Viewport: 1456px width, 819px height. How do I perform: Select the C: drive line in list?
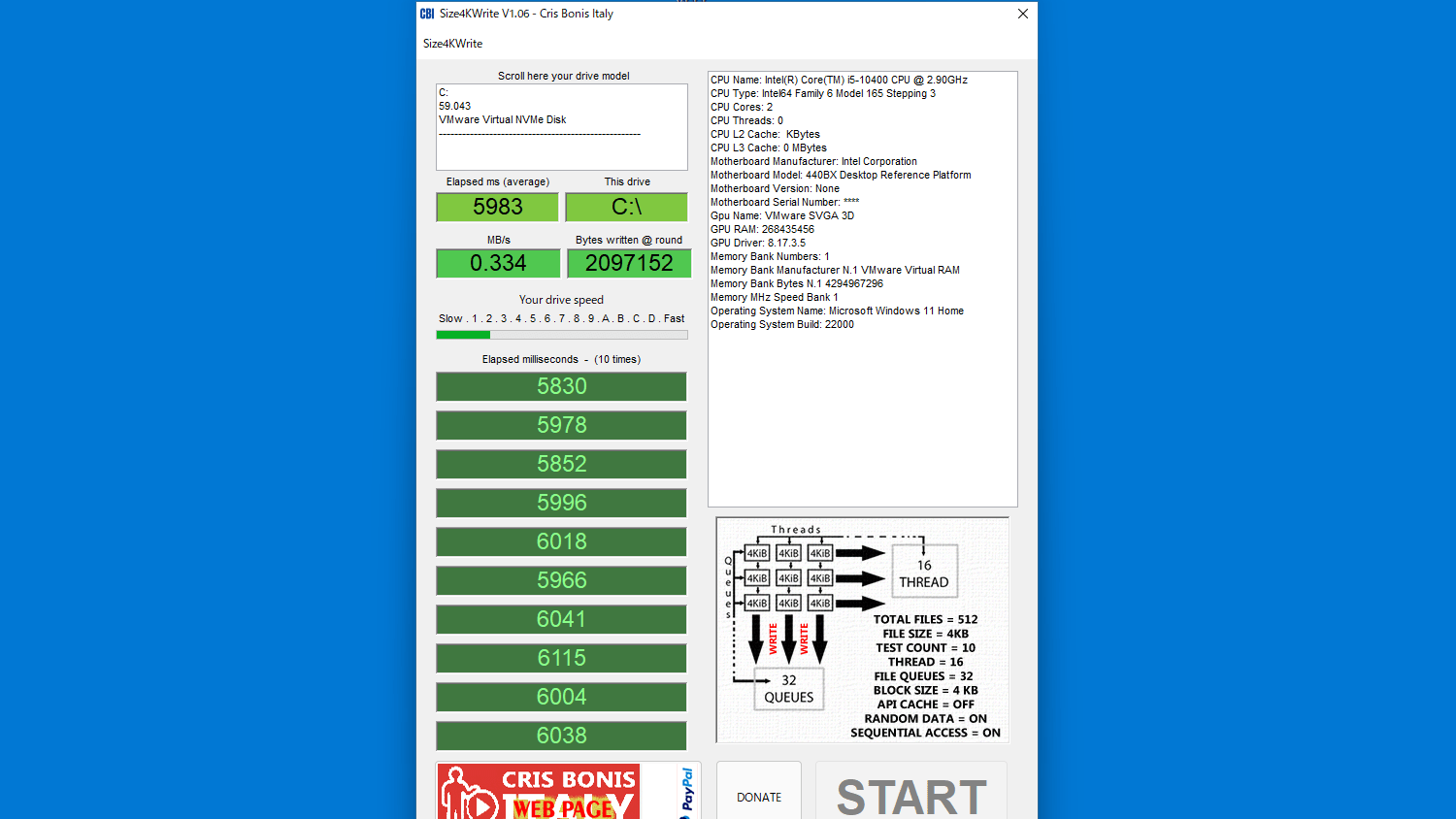(x=444, y=93)
